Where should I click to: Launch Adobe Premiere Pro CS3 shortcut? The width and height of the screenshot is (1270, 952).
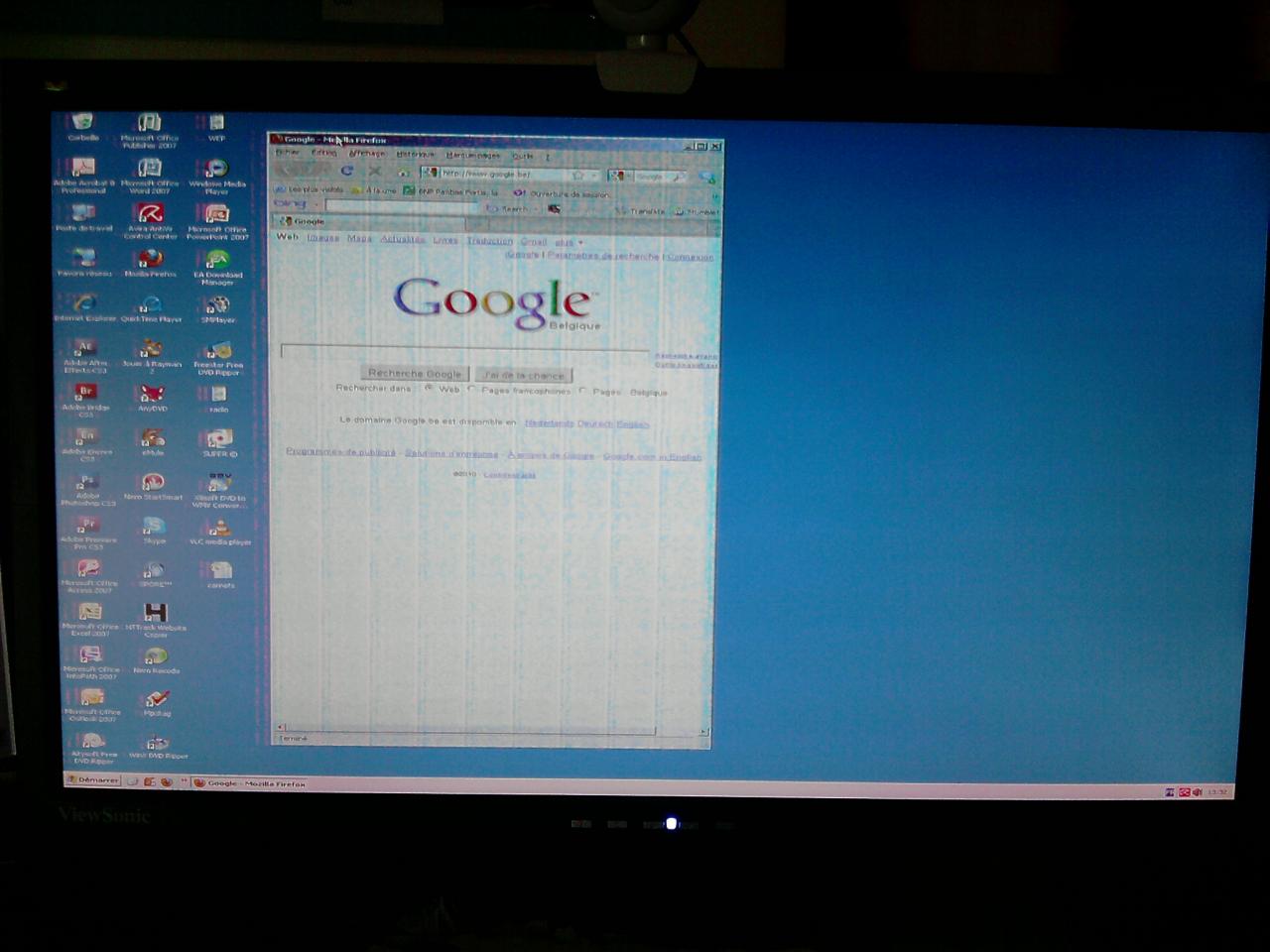pos(88,534)
